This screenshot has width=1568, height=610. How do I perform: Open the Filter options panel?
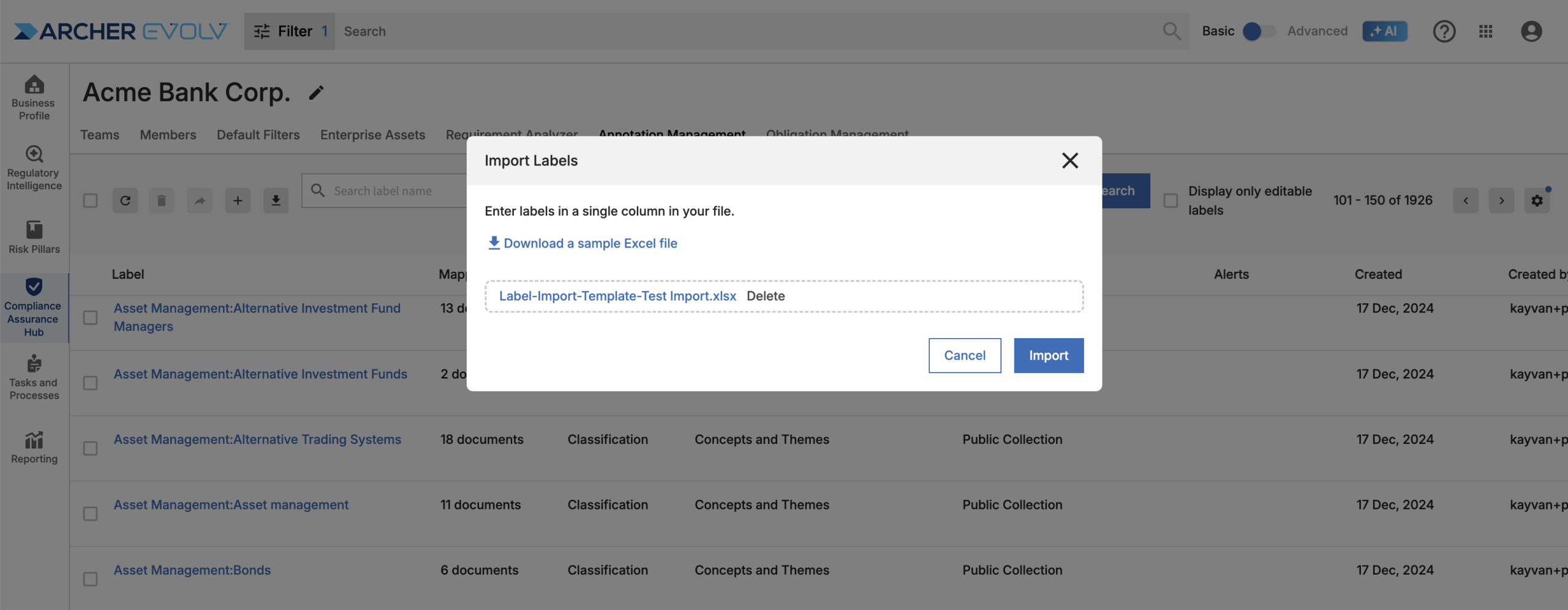click(289, 31)
